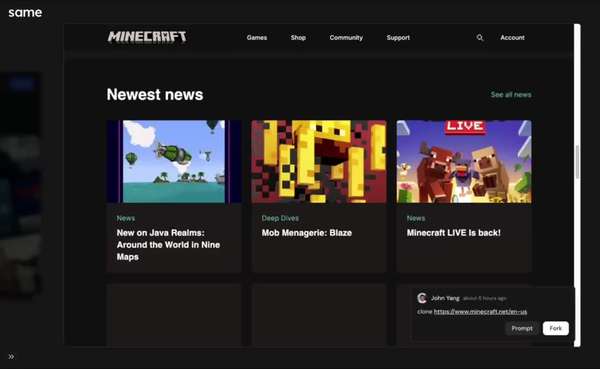
Task: Open the Java Realms balloon thumbnail
Action: pos(174,162)
